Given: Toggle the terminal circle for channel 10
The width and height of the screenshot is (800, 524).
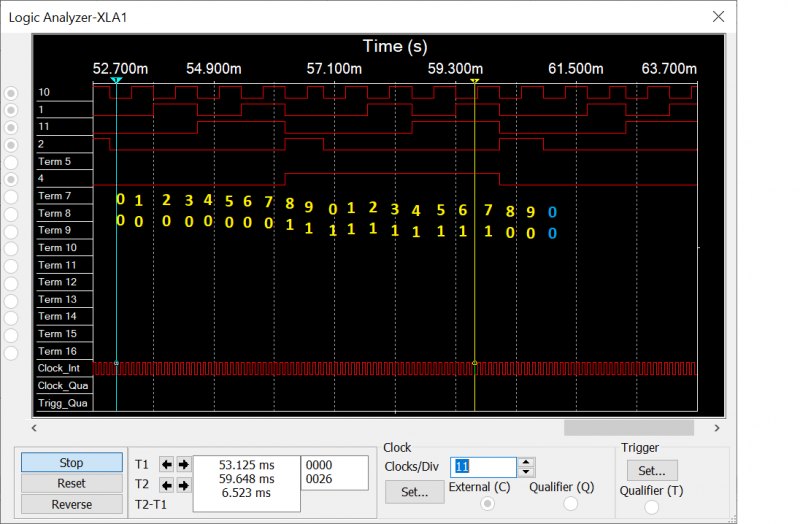Looking at the screenshot, I should [x=11, y=93].
